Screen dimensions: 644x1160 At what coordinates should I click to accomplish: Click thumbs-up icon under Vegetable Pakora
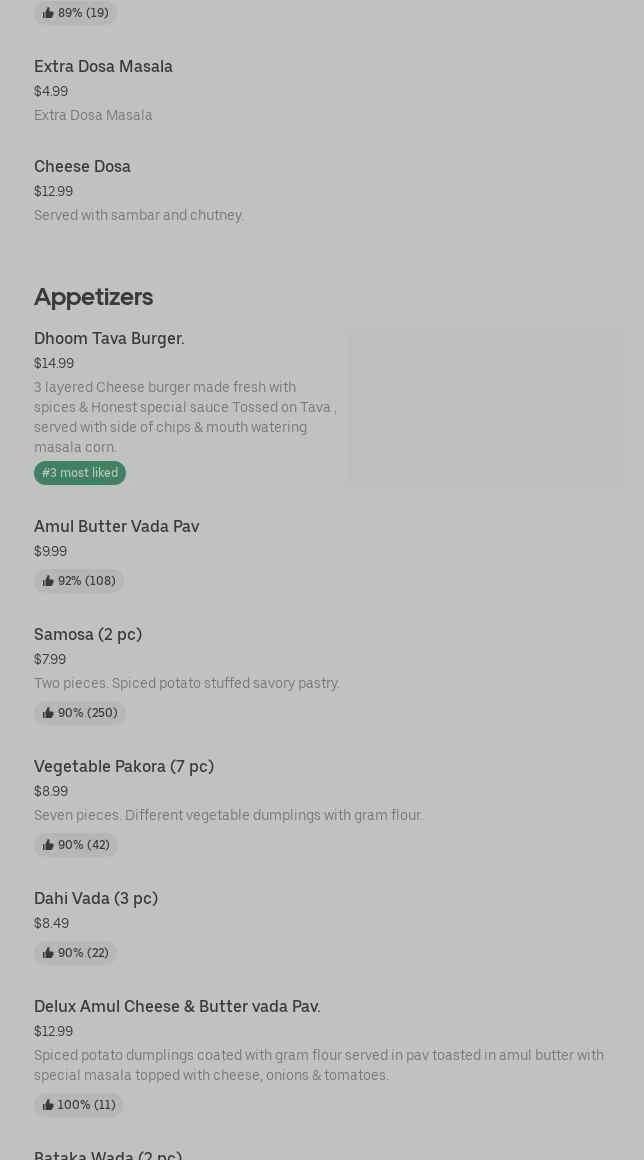(x=48, y=845)
